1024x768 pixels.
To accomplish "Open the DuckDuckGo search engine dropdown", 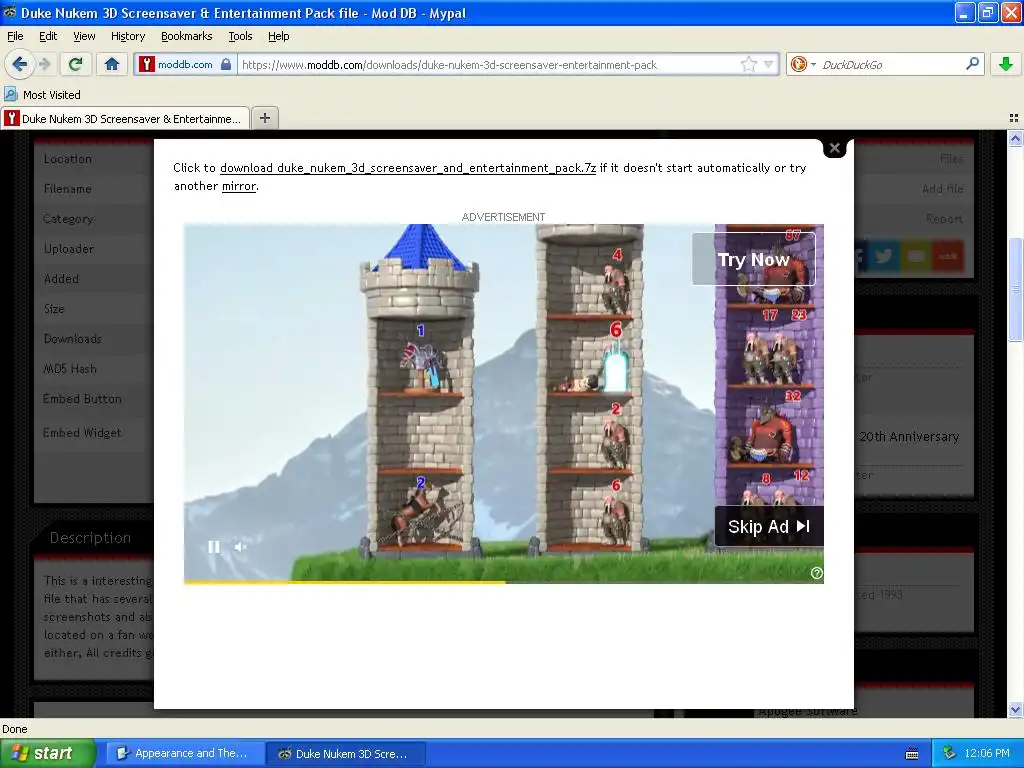I will [803, 64].
